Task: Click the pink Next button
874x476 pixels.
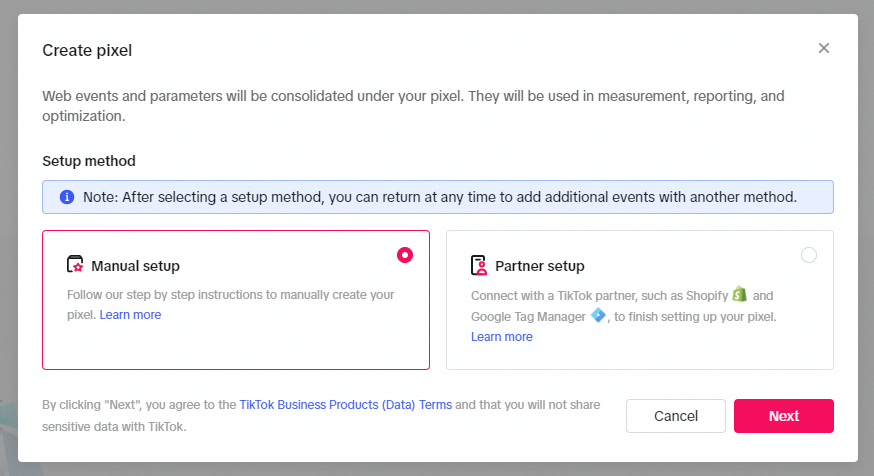Action: (784, 416)
